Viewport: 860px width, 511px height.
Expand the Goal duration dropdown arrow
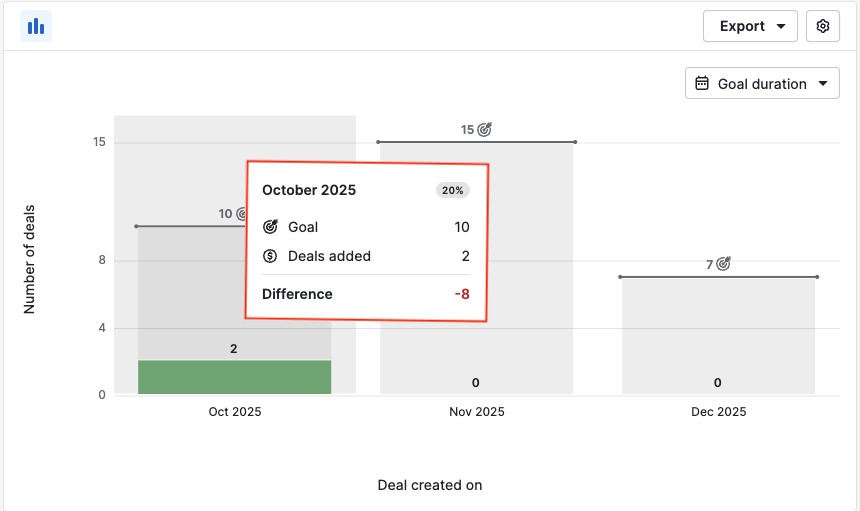click(x=823, y=84)
